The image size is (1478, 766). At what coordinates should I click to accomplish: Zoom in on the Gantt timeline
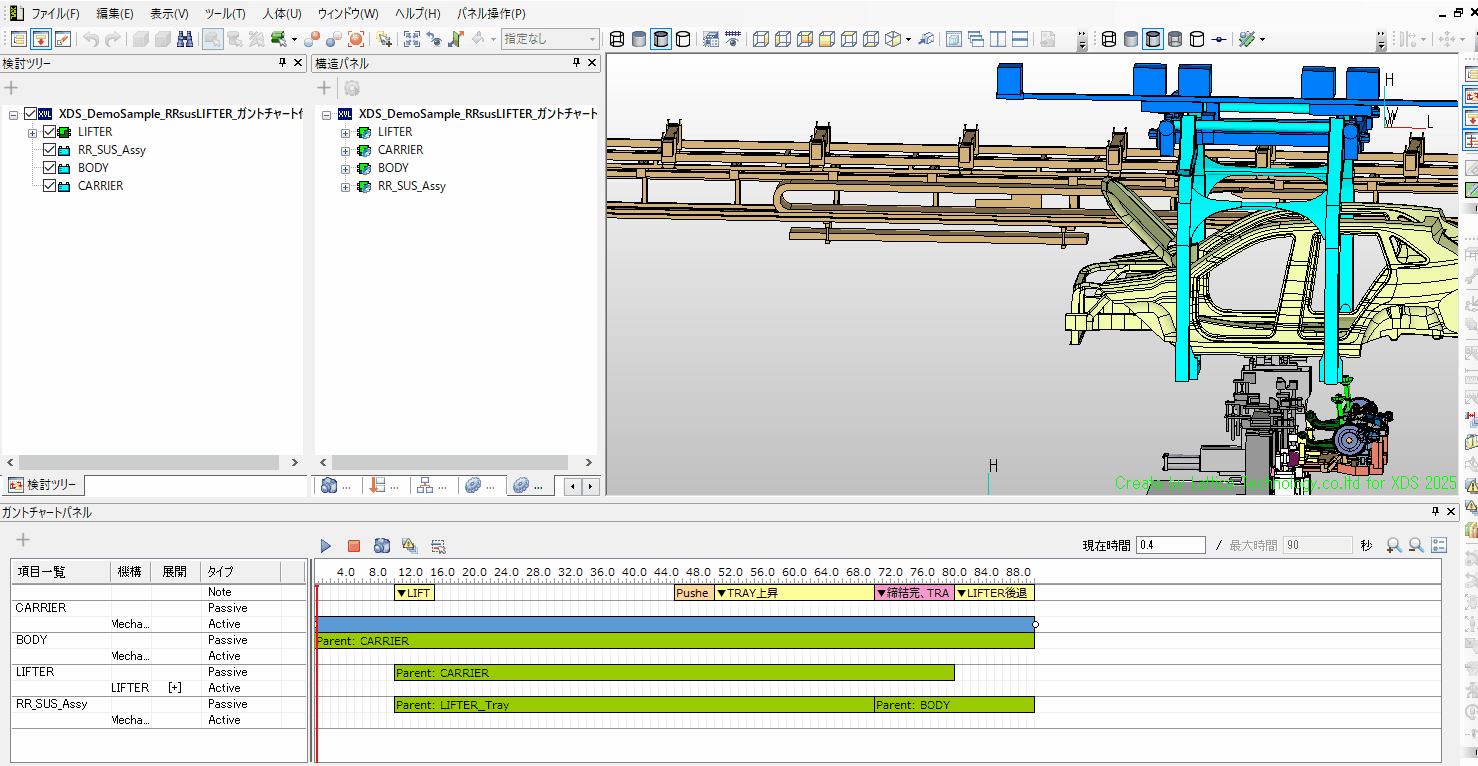(x=1393, y=545)
